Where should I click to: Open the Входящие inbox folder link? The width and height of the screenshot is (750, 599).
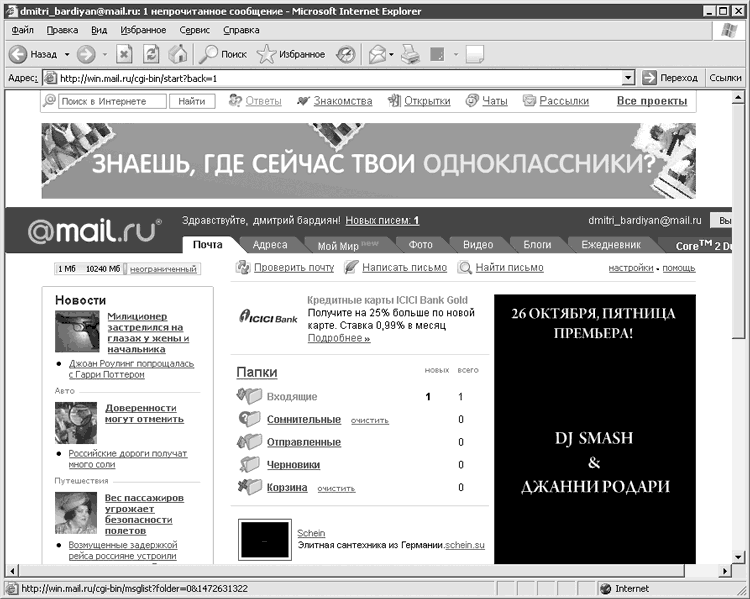(291, 397)
